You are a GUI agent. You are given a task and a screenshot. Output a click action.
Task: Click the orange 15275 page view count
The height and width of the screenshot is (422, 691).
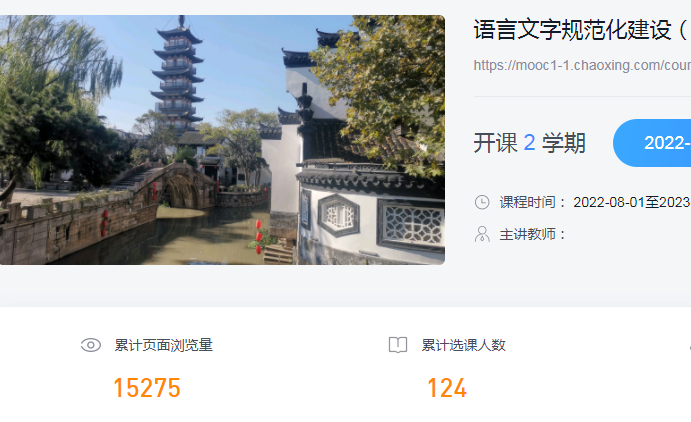tap(147, 388)
